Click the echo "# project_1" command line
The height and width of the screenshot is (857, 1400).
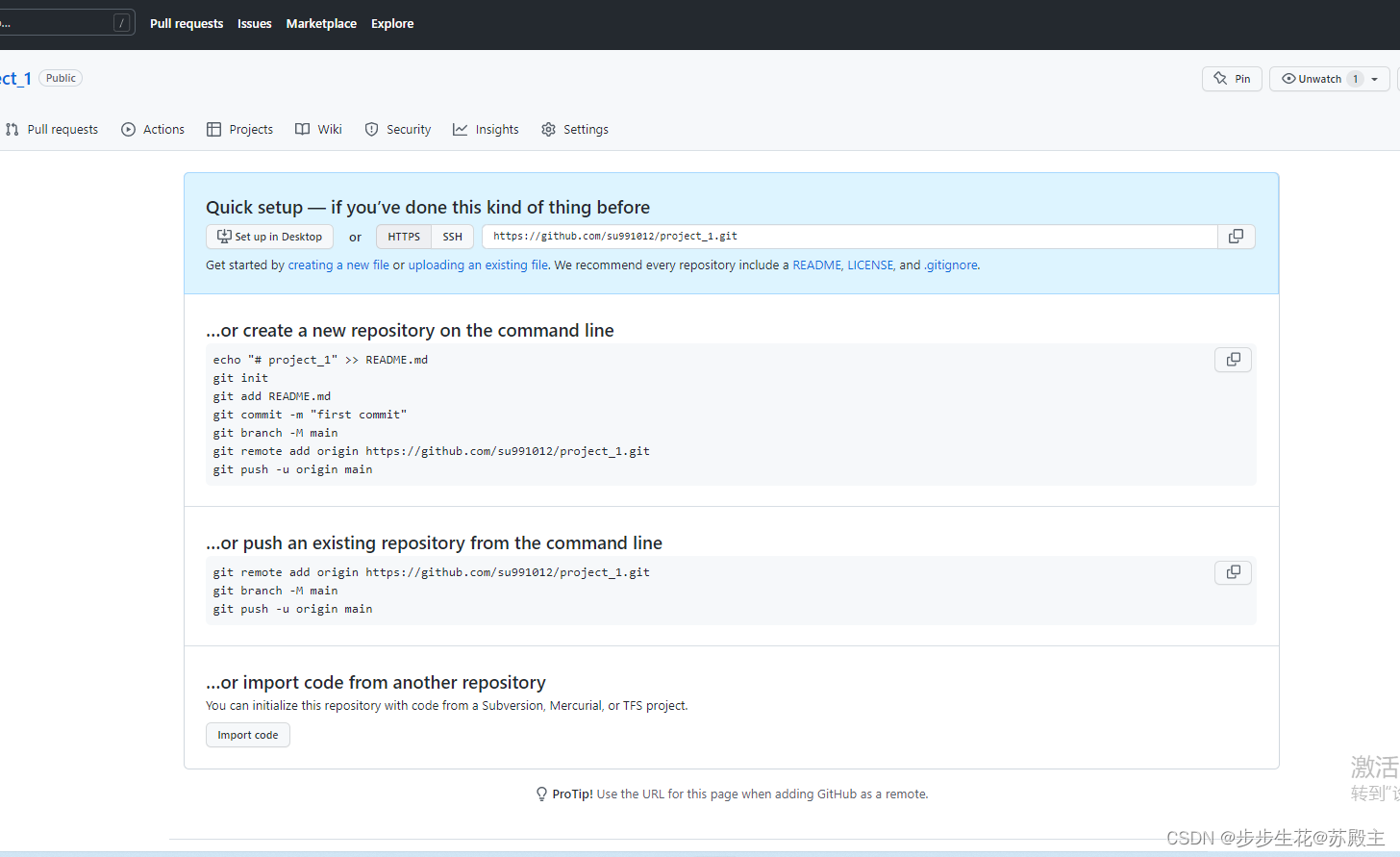[x=320, y=360]
